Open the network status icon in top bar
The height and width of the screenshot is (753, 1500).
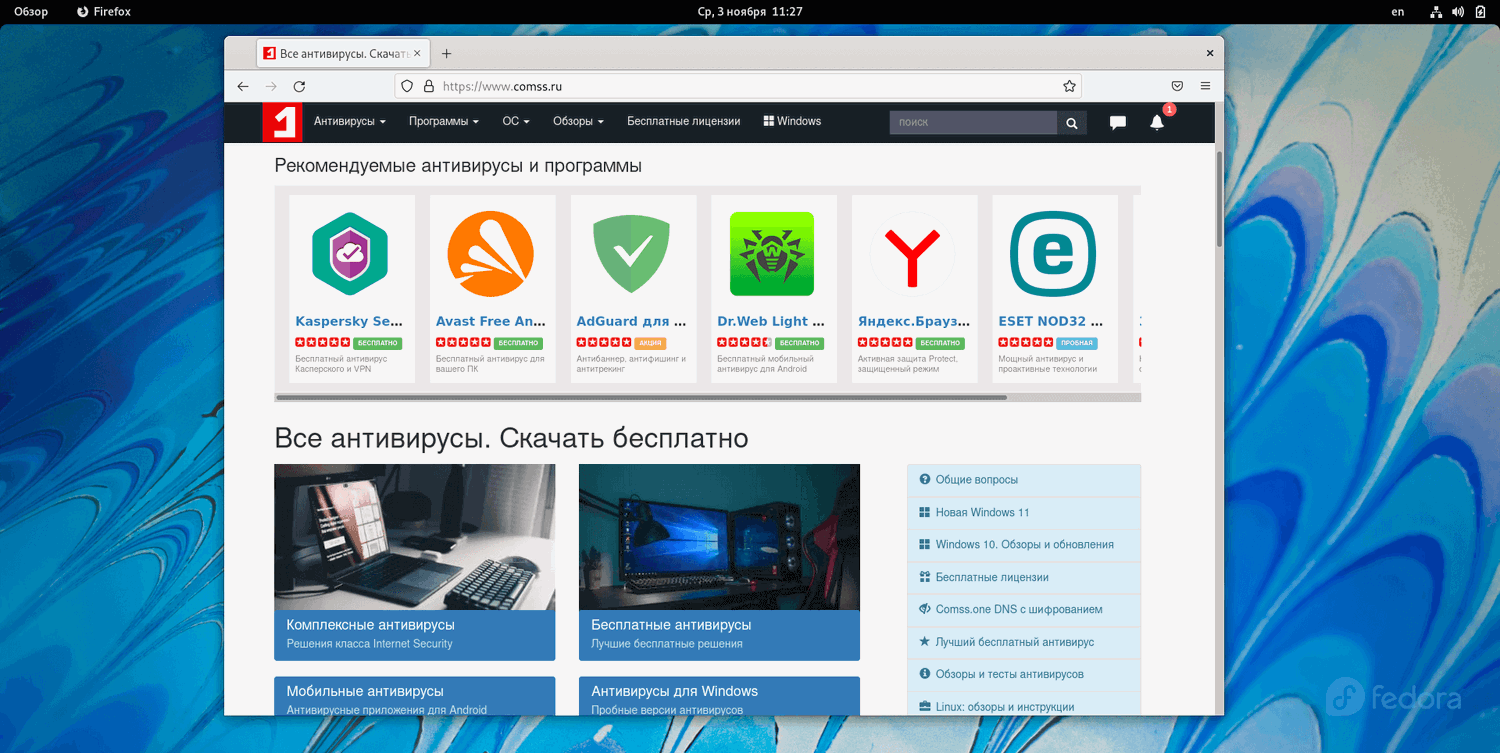click(1435, 12)
